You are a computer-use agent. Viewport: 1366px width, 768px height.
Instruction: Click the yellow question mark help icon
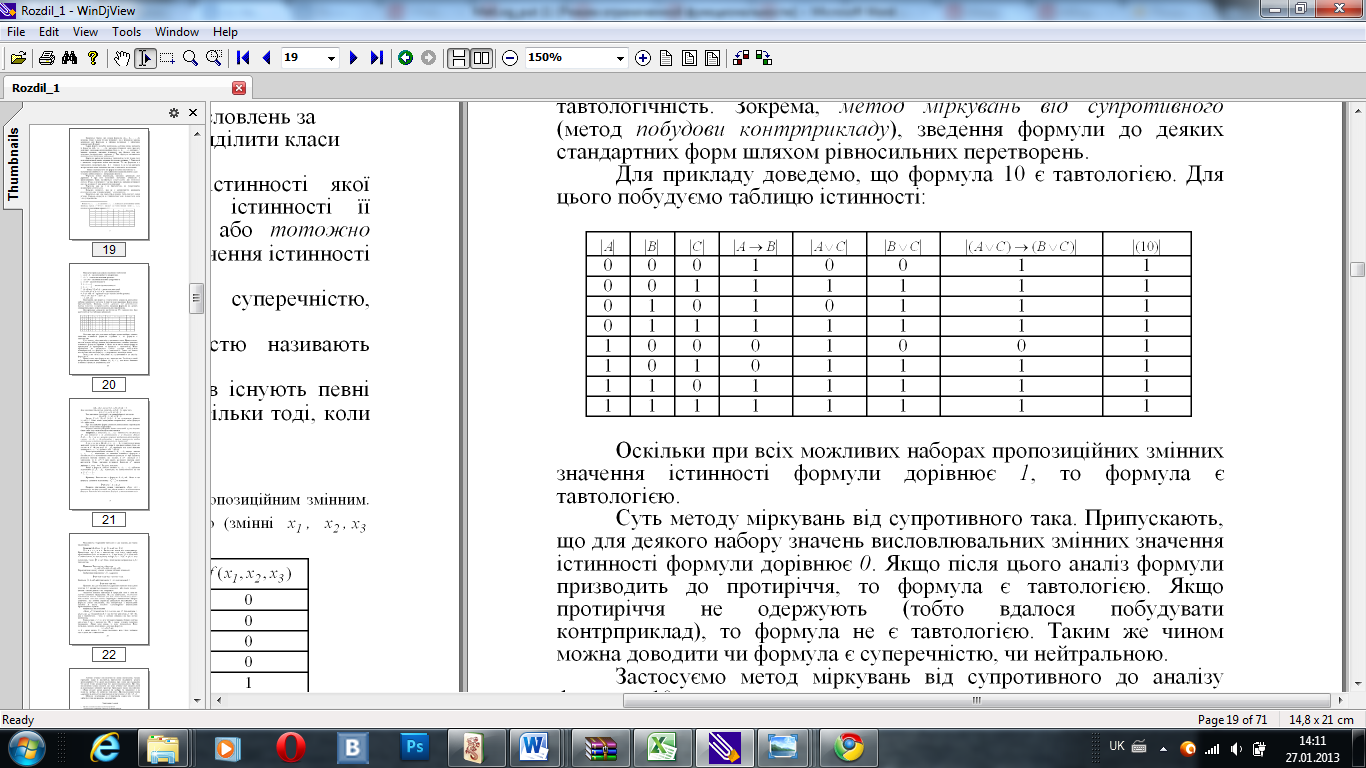click(x=93, y=58)
